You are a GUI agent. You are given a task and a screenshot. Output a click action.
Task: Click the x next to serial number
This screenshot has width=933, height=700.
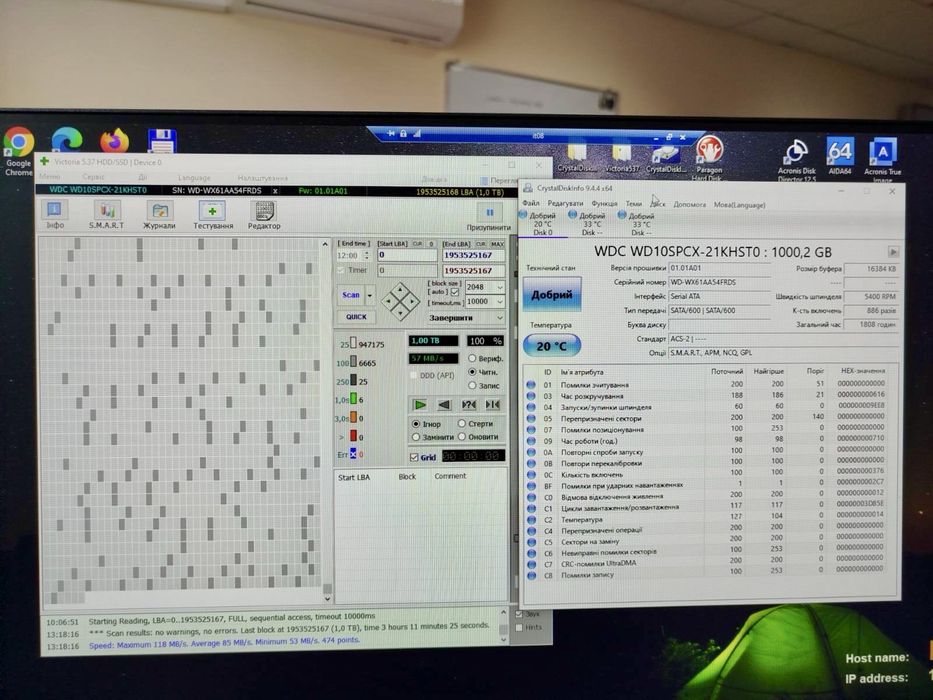tap(275, 191)
